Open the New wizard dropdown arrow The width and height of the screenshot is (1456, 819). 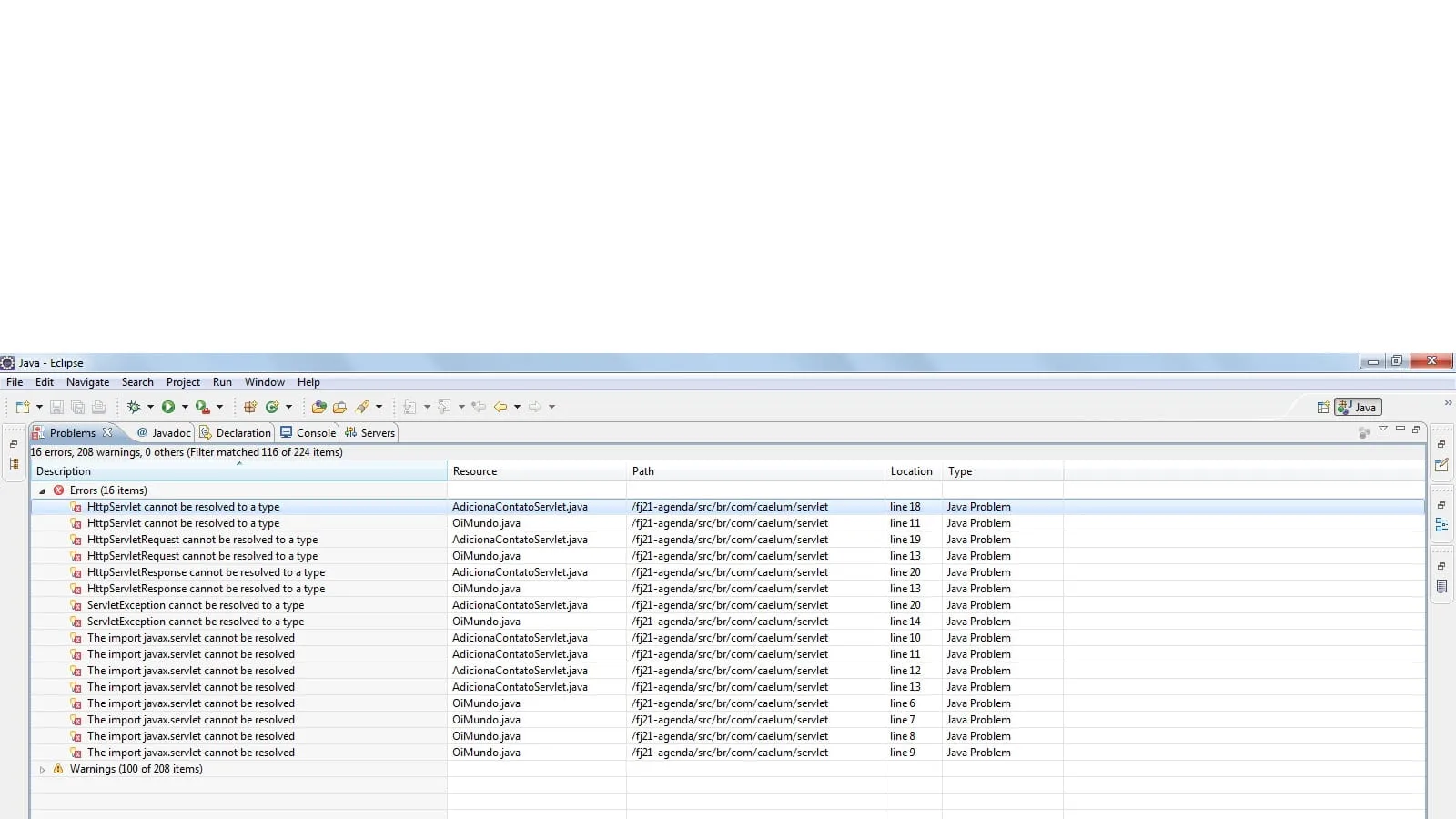pos(39,408)
